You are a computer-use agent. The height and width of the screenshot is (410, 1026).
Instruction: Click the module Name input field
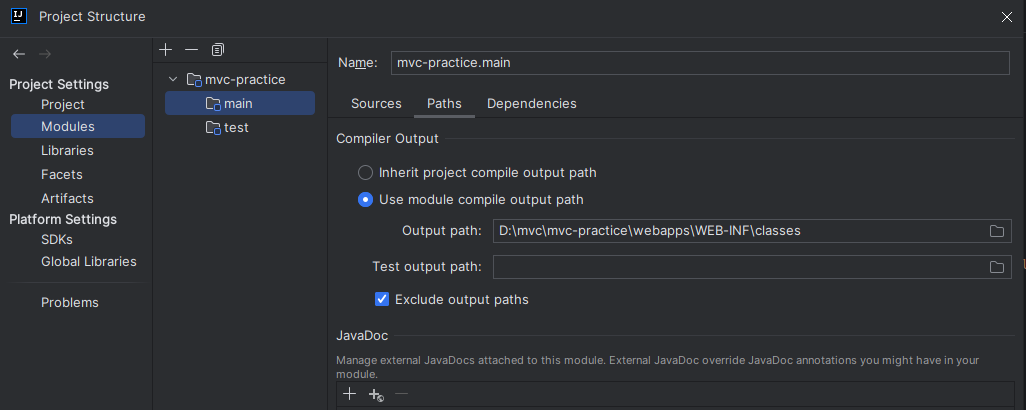699,63
